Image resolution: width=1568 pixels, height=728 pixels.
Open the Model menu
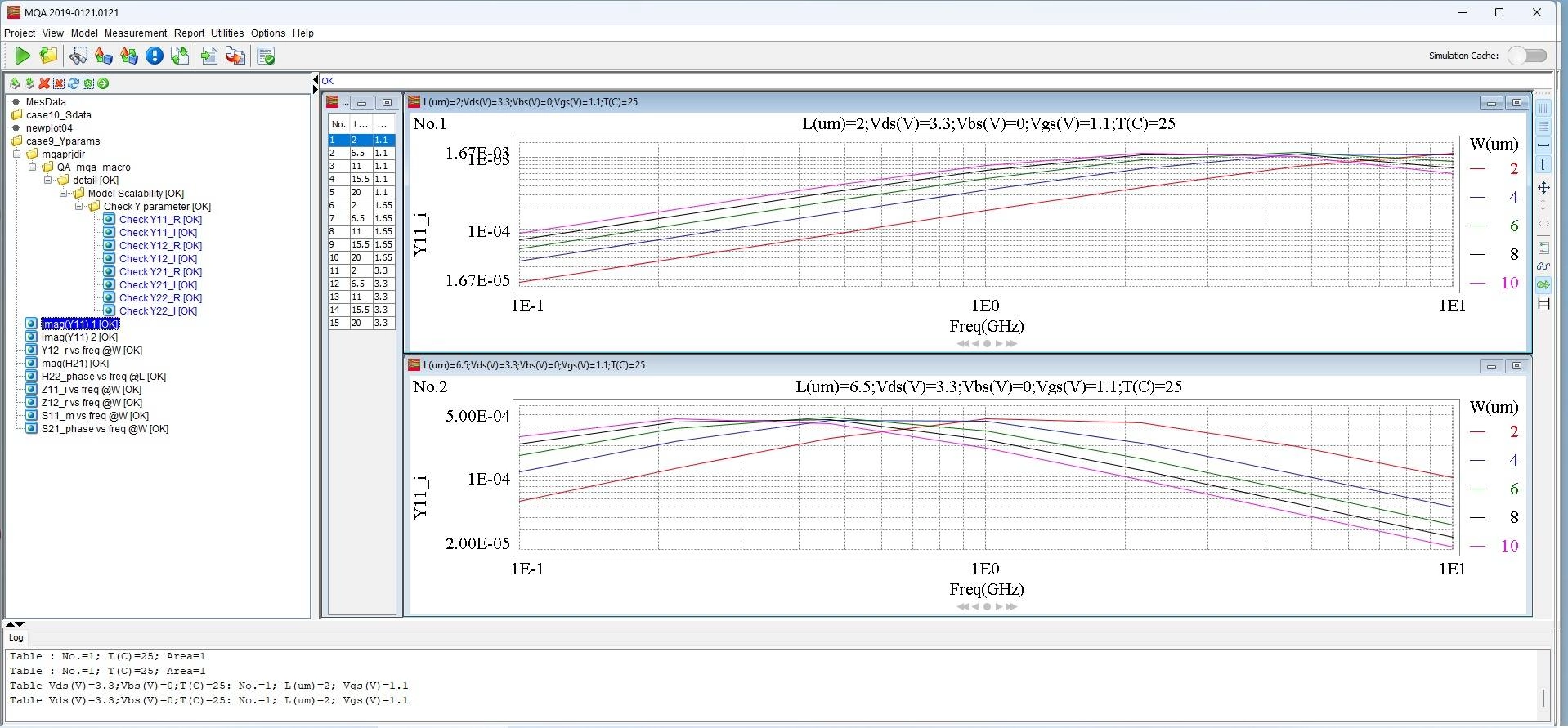pos(84,33)
